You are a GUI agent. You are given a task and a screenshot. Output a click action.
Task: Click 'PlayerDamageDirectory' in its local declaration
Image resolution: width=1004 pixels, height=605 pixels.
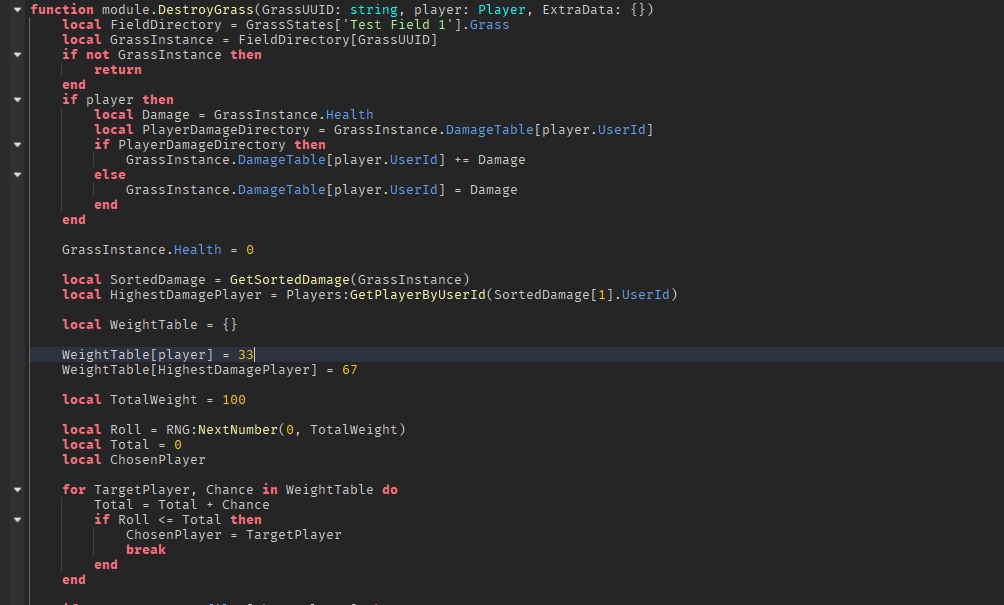[225, 129]
